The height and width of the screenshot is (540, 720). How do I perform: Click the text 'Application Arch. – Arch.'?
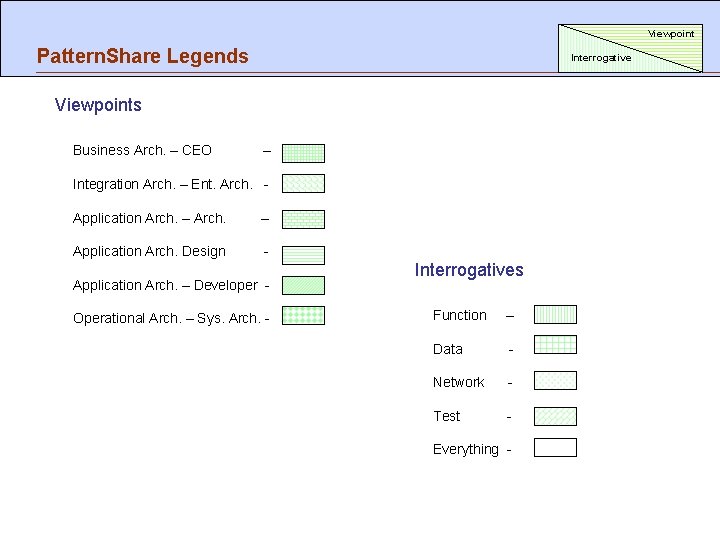click(149, 218)
